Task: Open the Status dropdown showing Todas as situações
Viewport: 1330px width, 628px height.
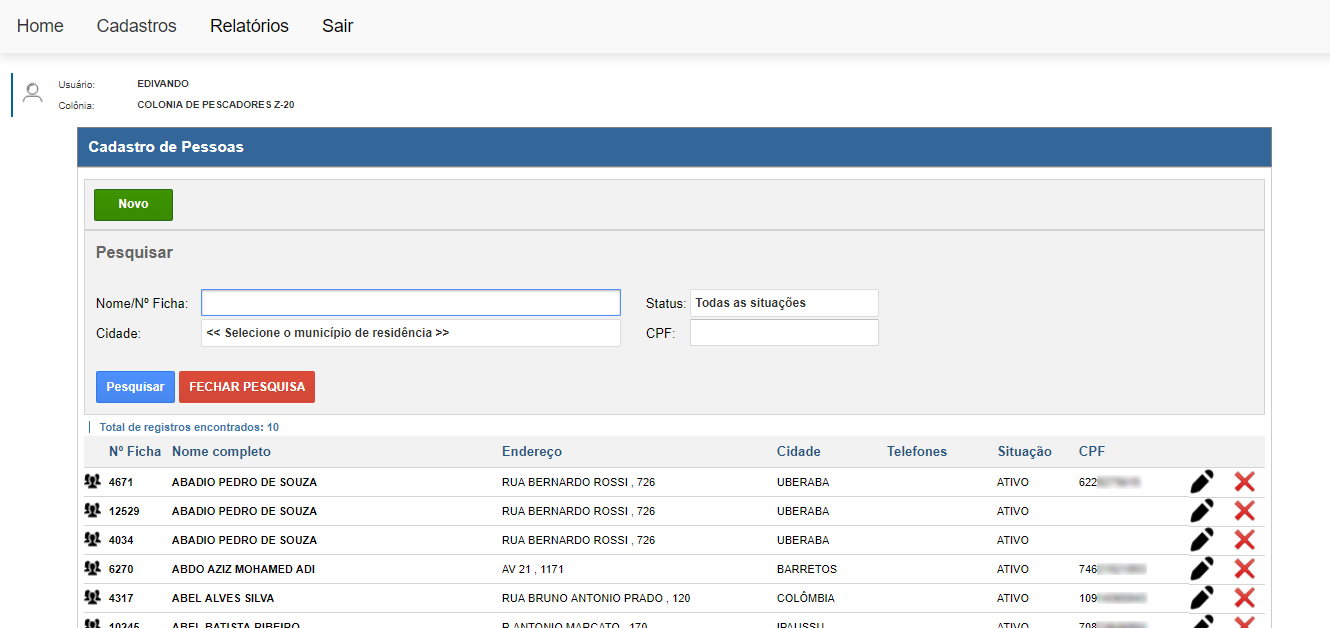Action: 784,303
